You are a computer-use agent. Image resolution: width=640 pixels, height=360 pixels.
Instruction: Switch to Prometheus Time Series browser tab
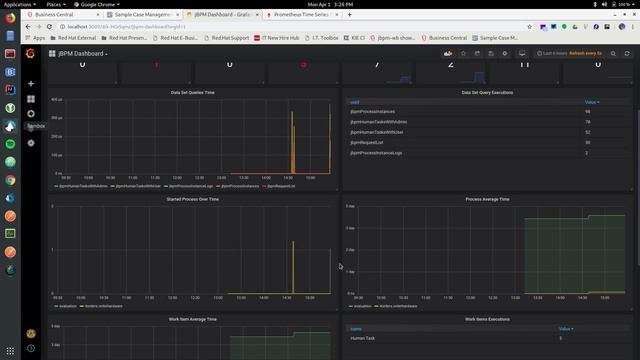(x=302, y=14)
